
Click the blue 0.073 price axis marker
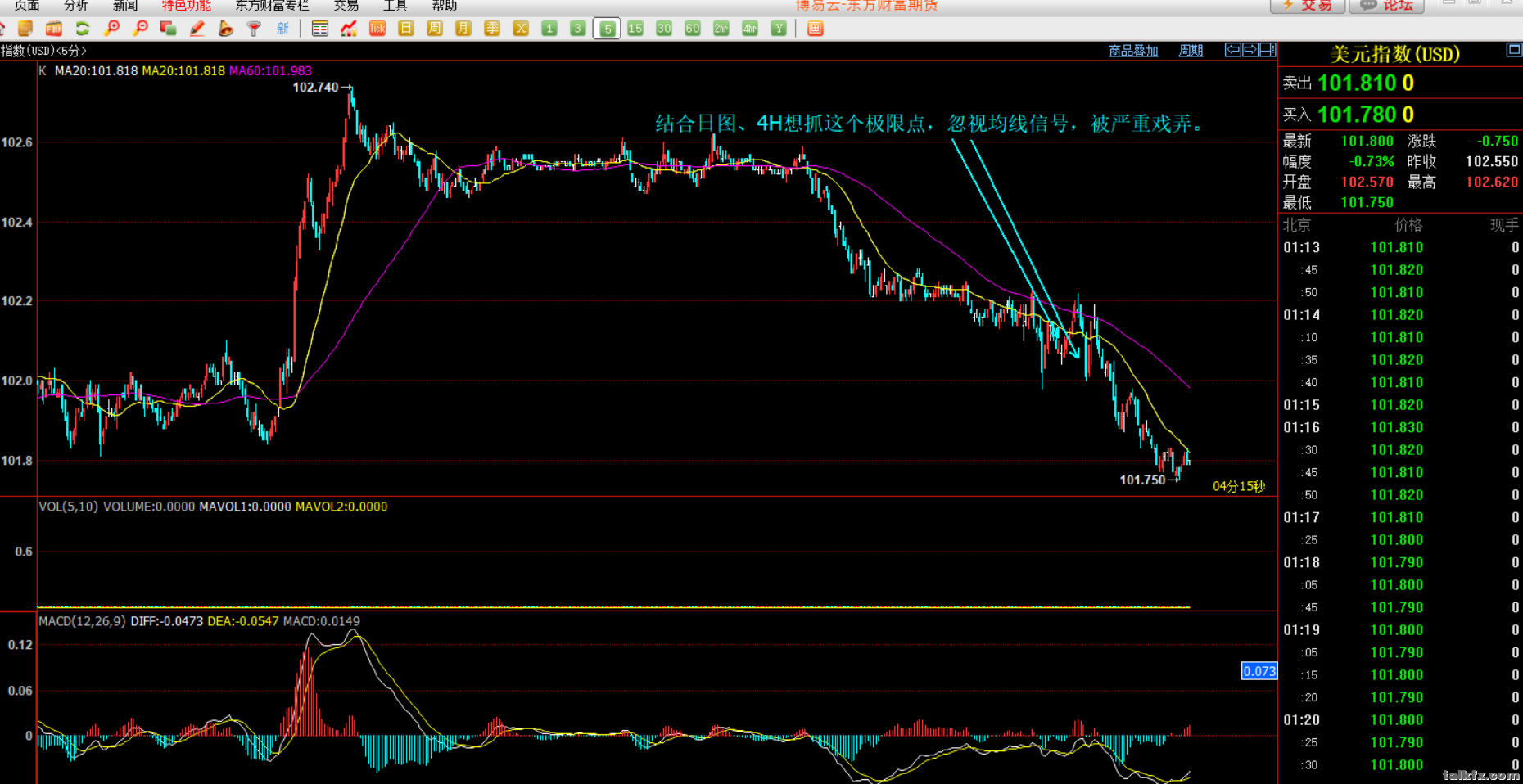pyautogui.click(x=1259, y=671)
